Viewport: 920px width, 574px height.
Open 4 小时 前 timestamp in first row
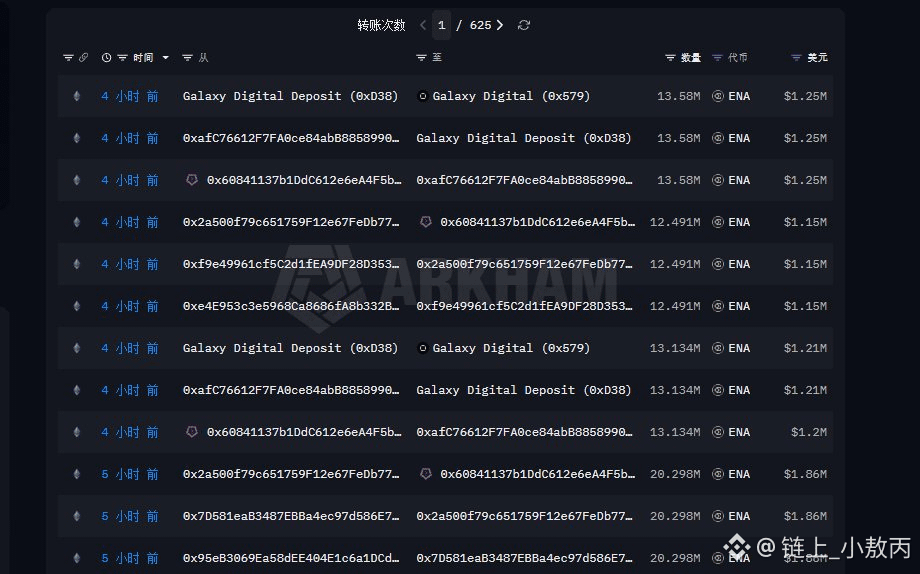tap(130, 96)
